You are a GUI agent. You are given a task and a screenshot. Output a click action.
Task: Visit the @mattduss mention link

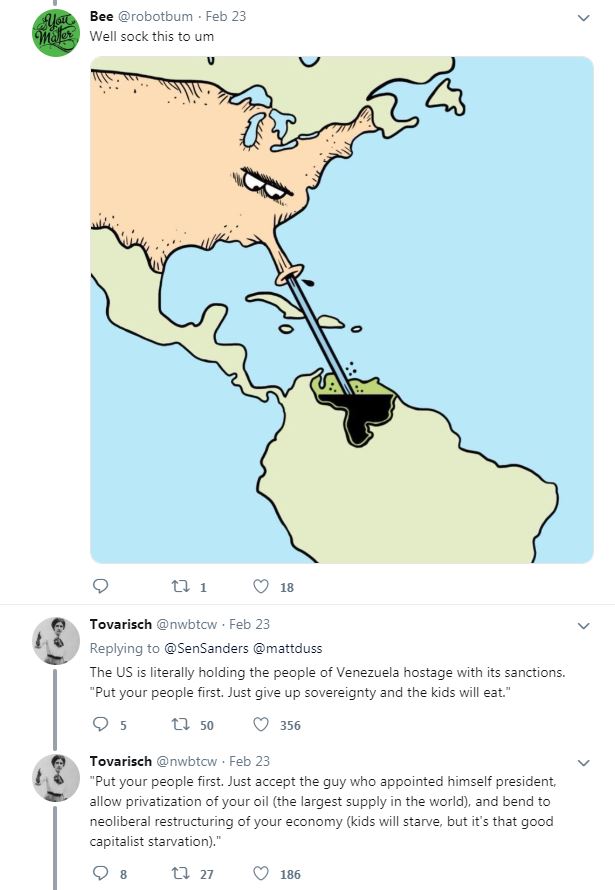(x=287, y=648)
